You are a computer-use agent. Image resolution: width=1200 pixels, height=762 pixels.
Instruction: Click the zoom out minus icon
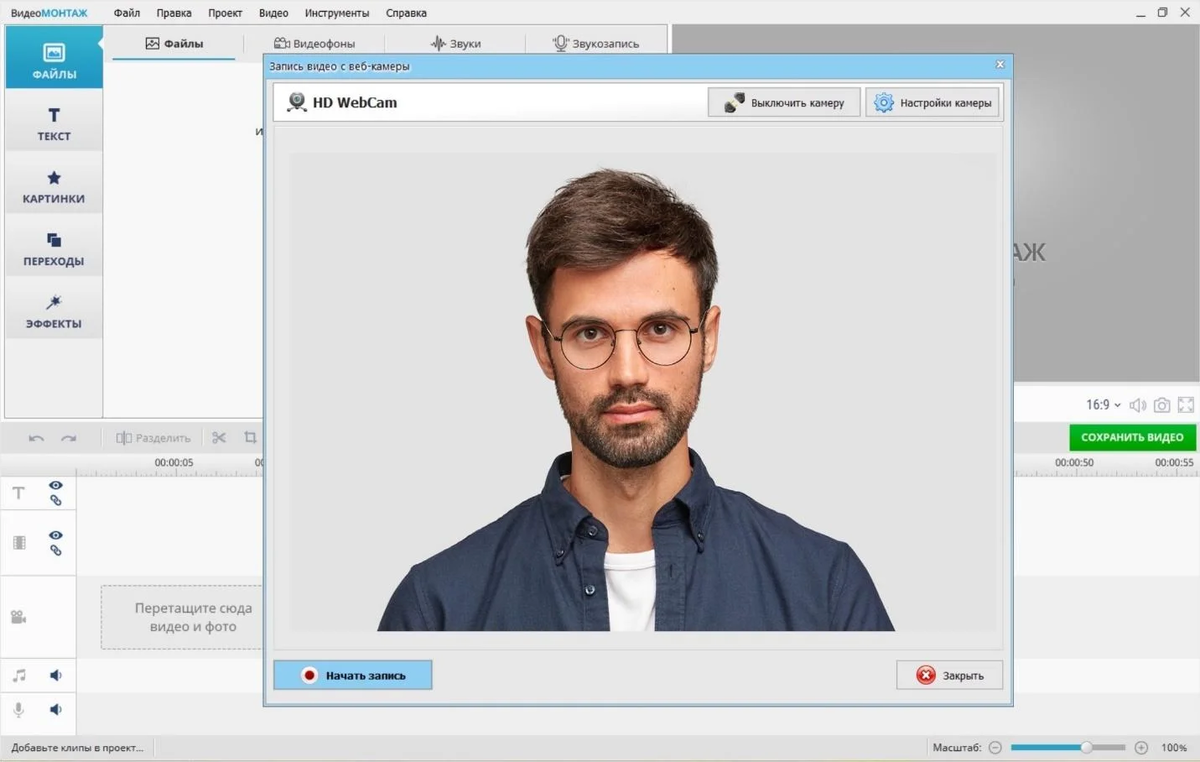point(995,747)
